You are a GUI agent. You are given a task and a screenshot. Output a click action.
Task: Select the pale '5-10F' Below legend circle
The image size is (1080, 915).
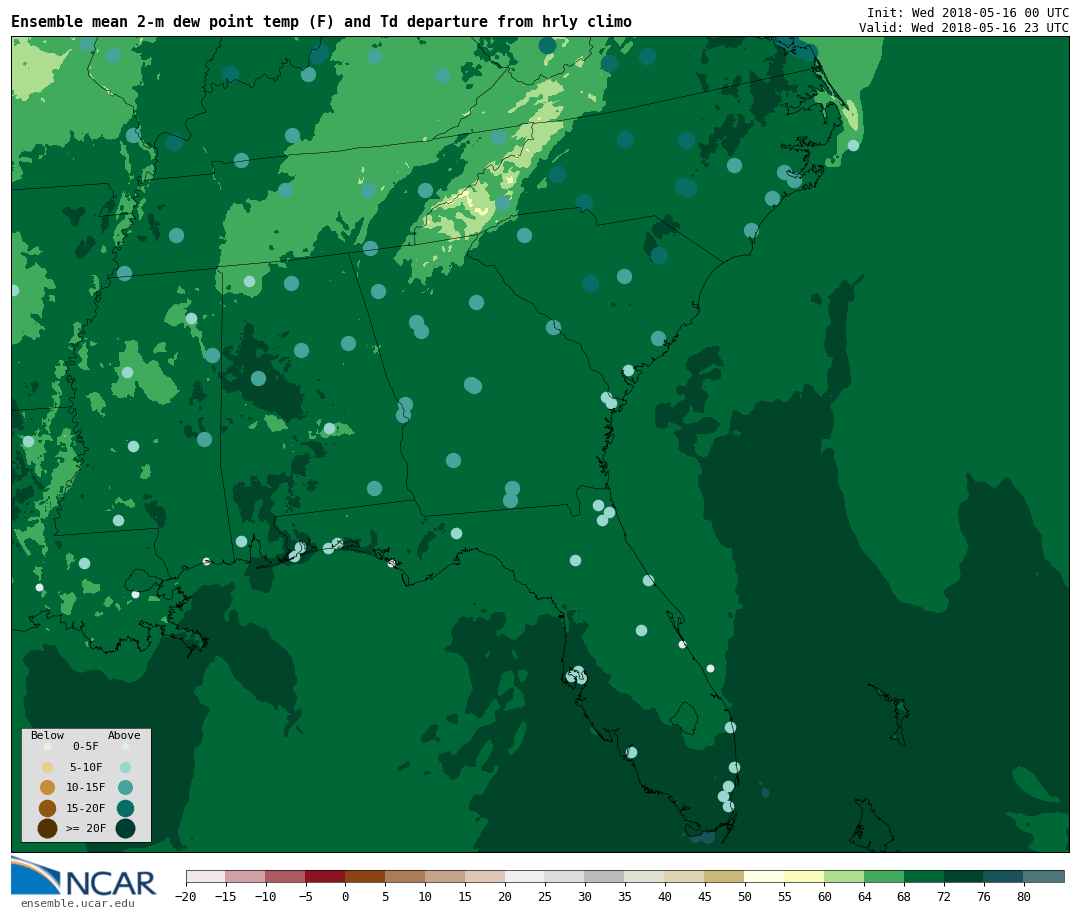pos(47,767)
